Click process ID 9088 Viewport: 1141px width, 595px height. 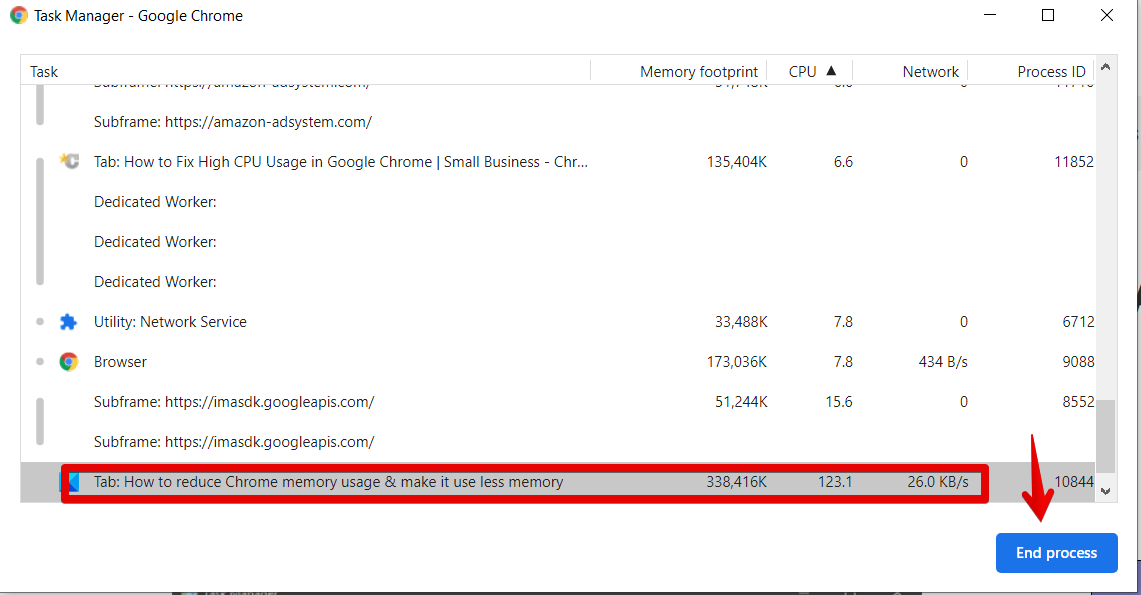pos(1078,362)
